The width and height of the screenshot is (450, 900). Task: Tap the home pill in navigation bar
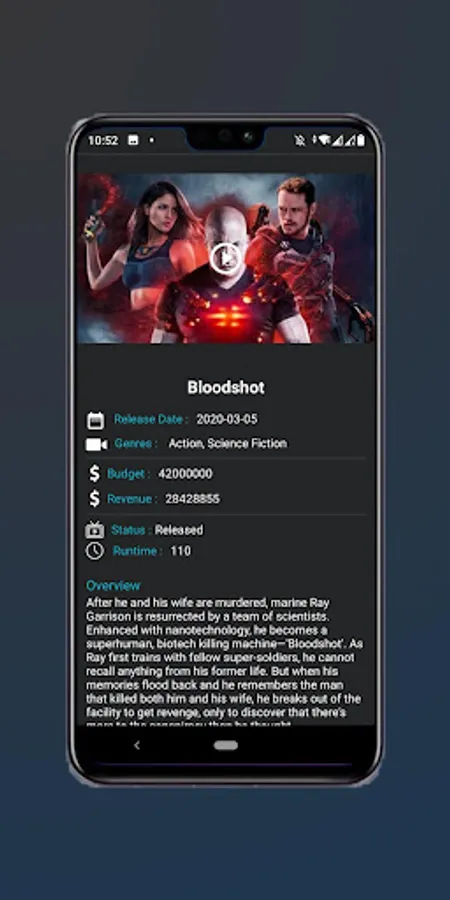tap(226, 745)
